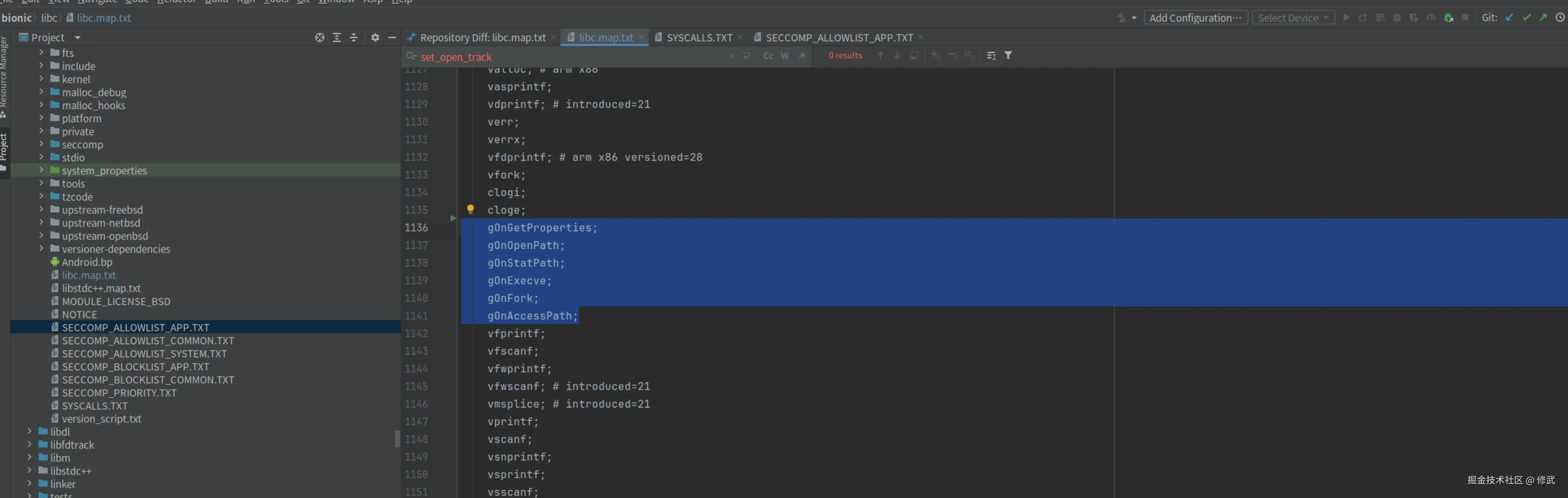Viewport: 1568px width, 498px height.
Task: Click the Git push arrow icon
Action: pyautogui.click(x=1542, y=18)
